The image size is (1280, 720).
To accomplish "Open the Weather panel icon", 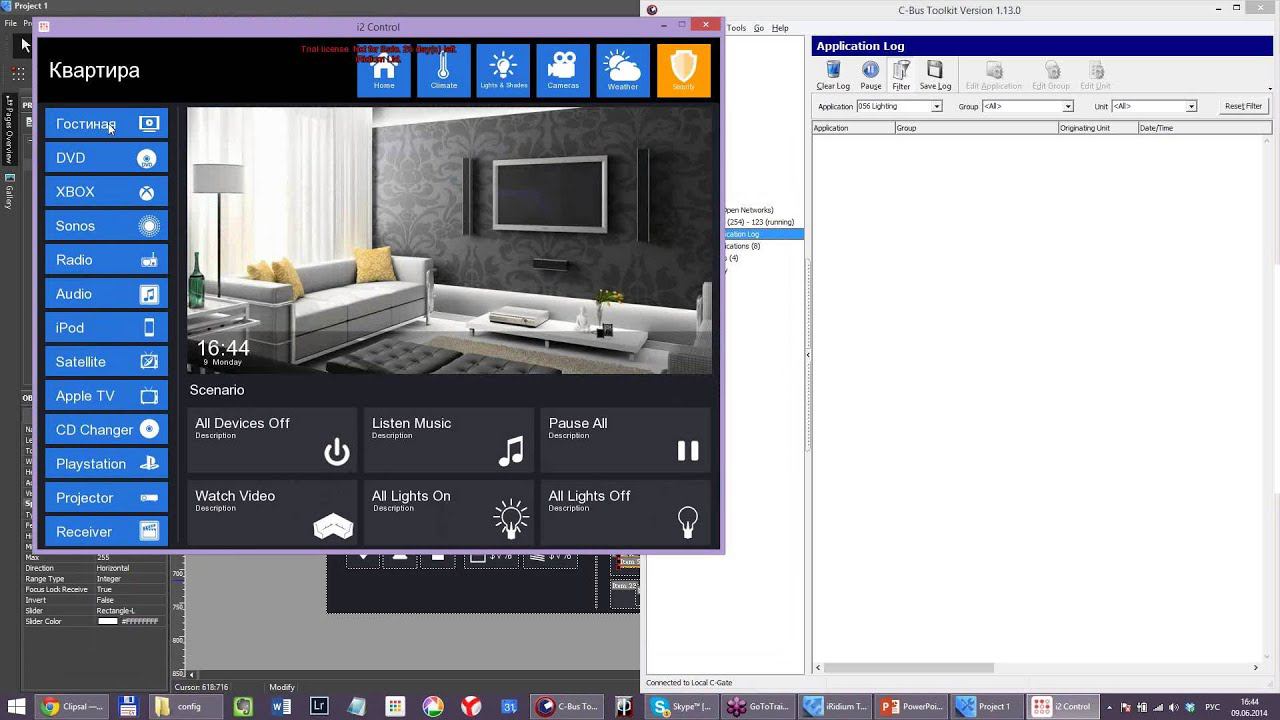I will [623, 70].
